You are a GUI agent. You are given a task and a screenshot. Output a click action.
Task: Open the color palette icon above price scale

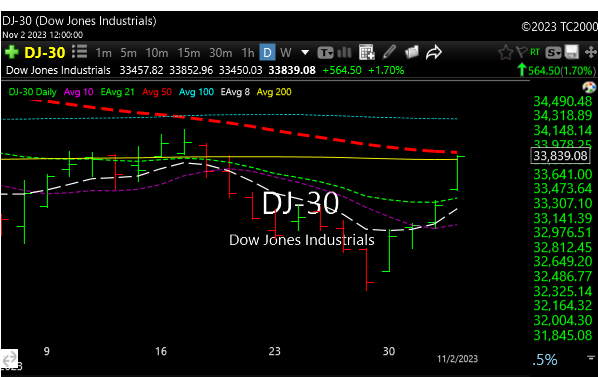(x=589, y=87)
